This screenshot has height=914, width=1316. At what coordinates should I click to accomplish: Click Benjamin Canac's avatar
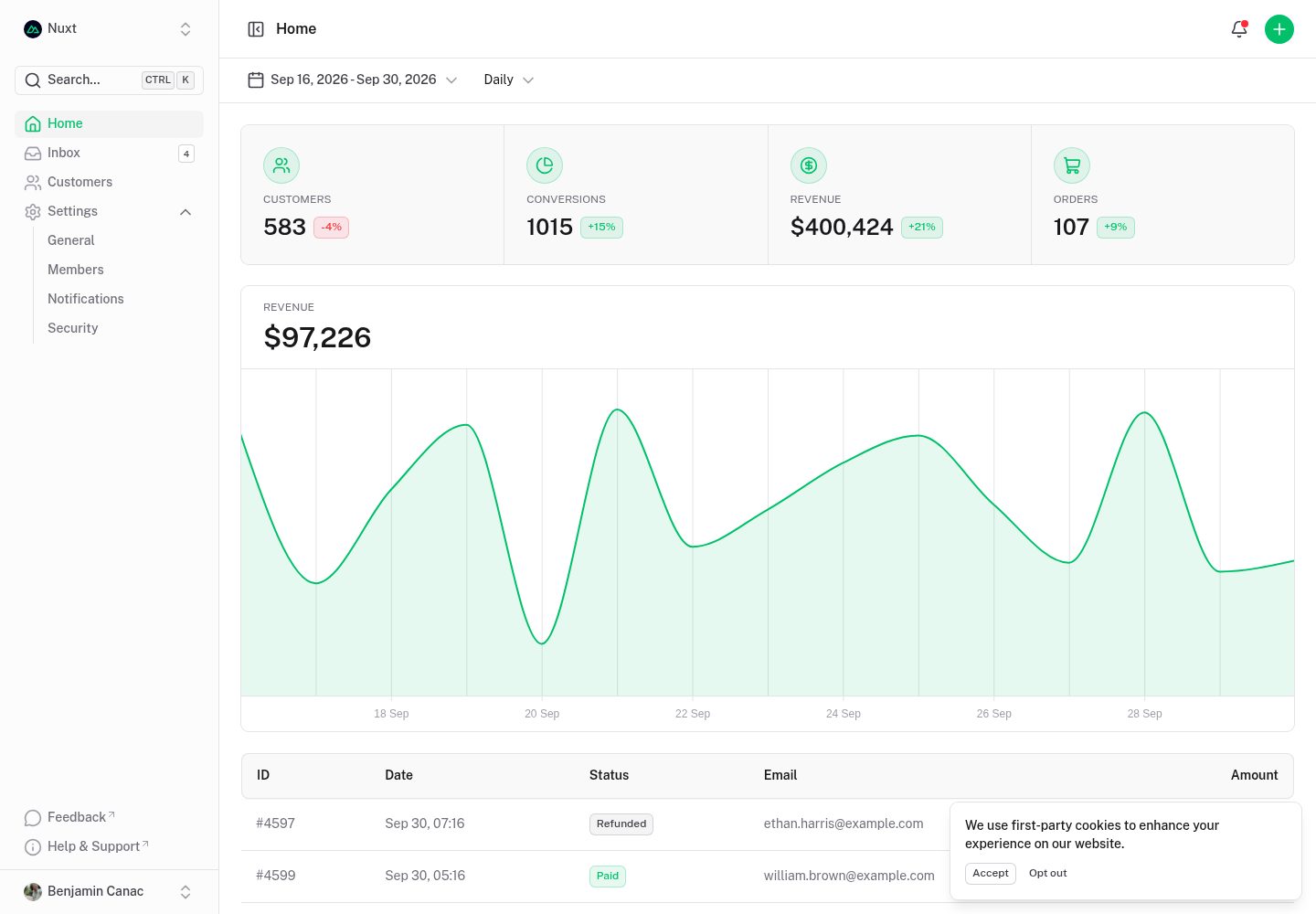(33, 892)
